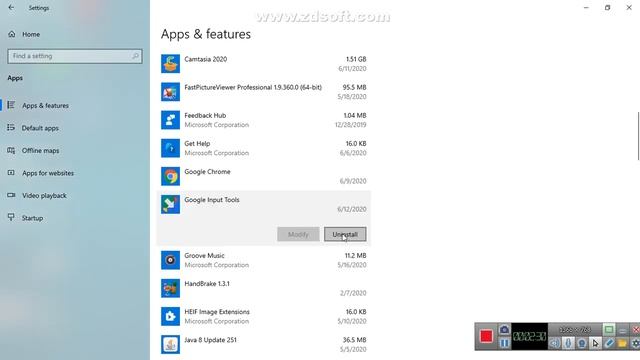Take a screenshot with the recorder camera icon
This screenshot has height=360, width=640.
click(x=504, y=329)
